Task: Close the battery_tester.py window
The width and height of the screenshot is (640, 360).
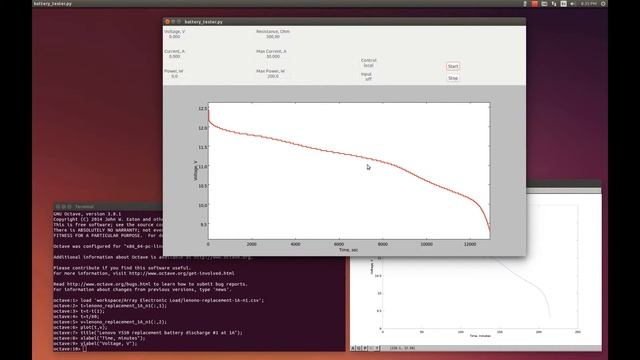Action: [167, 22]
